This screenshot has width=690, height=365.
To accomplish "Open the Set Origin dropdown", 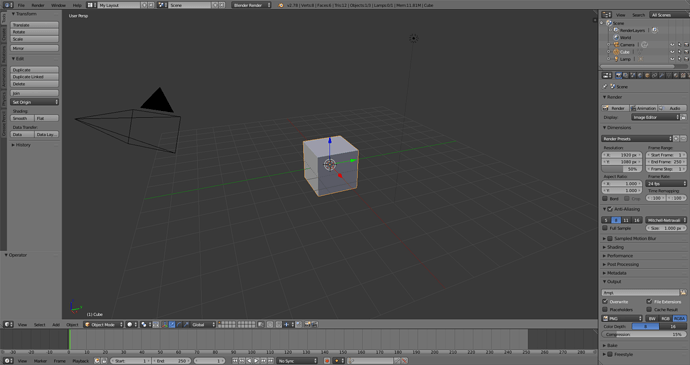I will tap(35, 102).
